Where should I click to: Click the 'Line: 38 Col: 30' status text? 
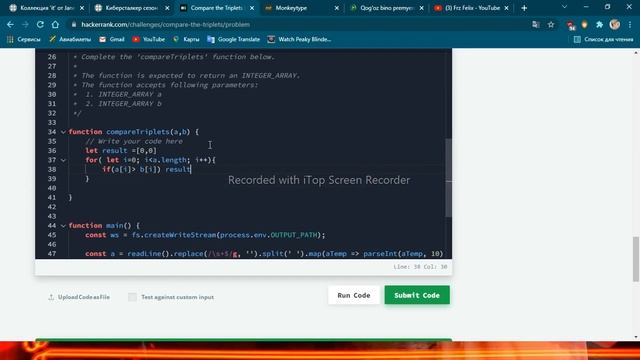click(x=420, y=267)
